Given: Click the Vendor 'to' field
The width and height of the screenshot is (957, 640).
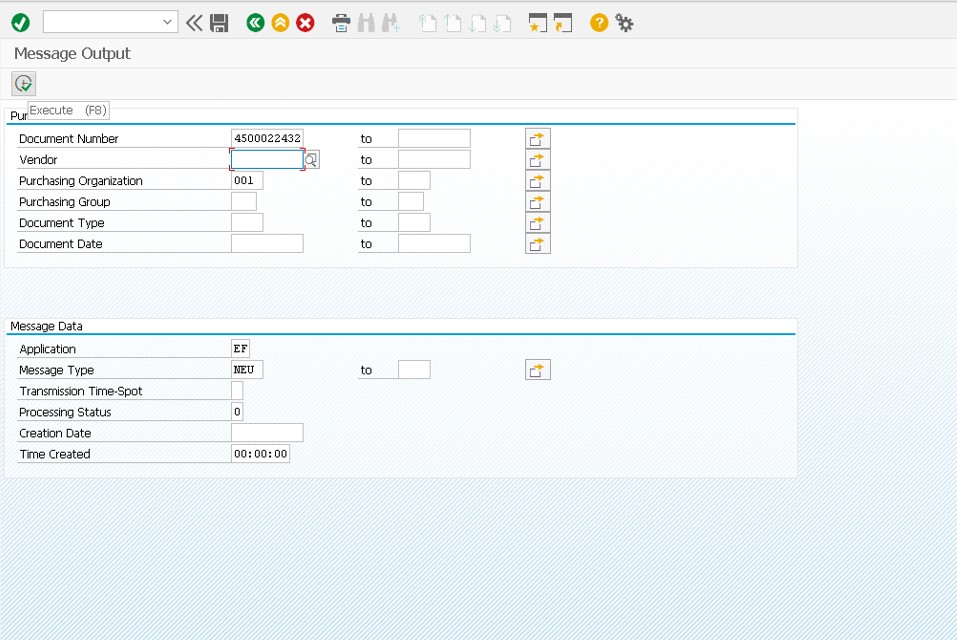Looking at the screenshot, I should [434, 160].
